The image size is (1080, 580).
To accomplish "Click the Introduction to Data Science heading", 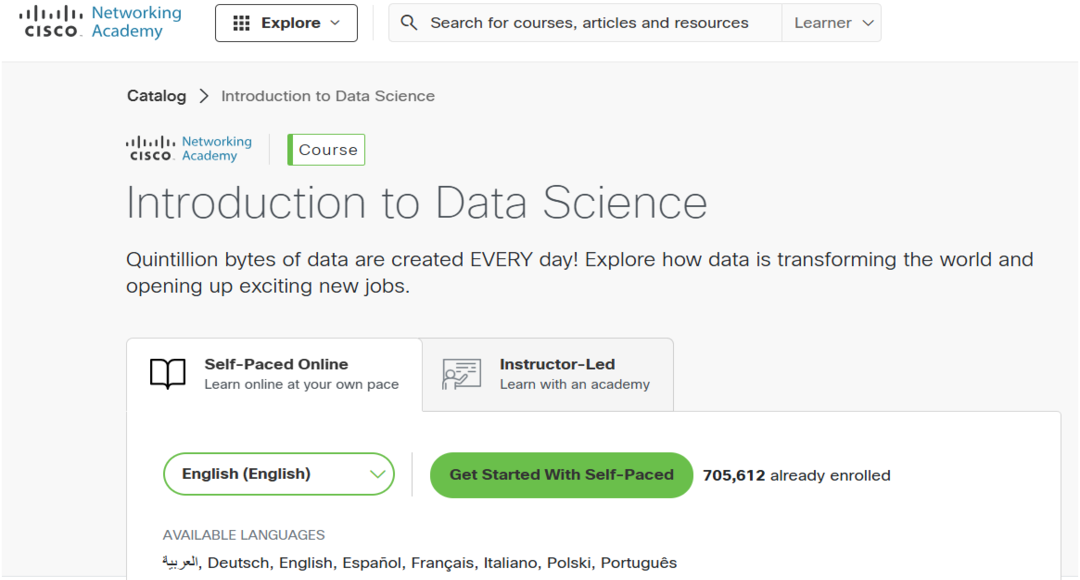I will click(x=417, y=202).
